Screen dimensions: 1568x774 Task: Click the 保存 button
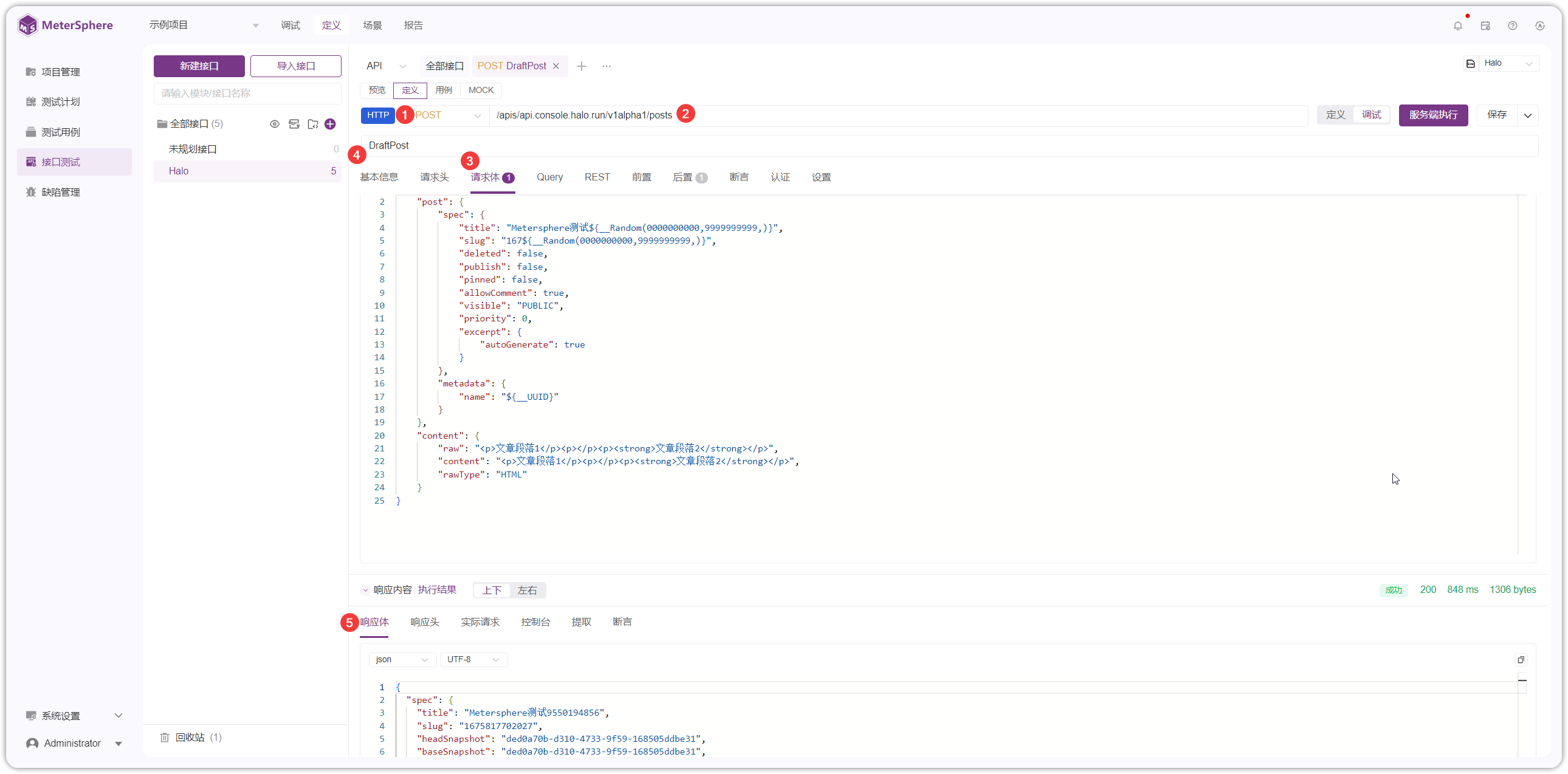[x=1497, y=115]
